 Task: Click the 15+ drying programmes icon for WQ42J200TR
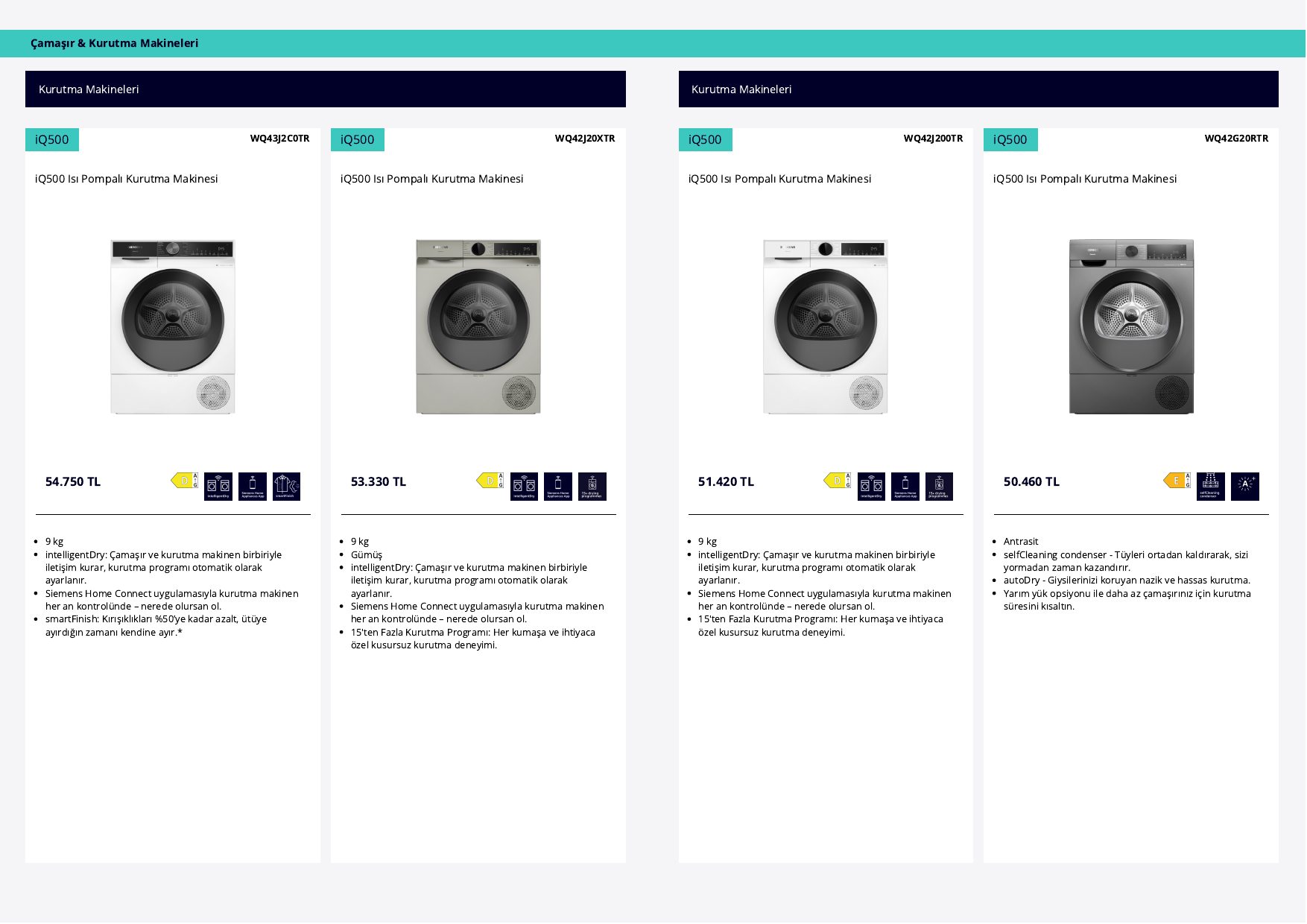click(x=940, y=487)
